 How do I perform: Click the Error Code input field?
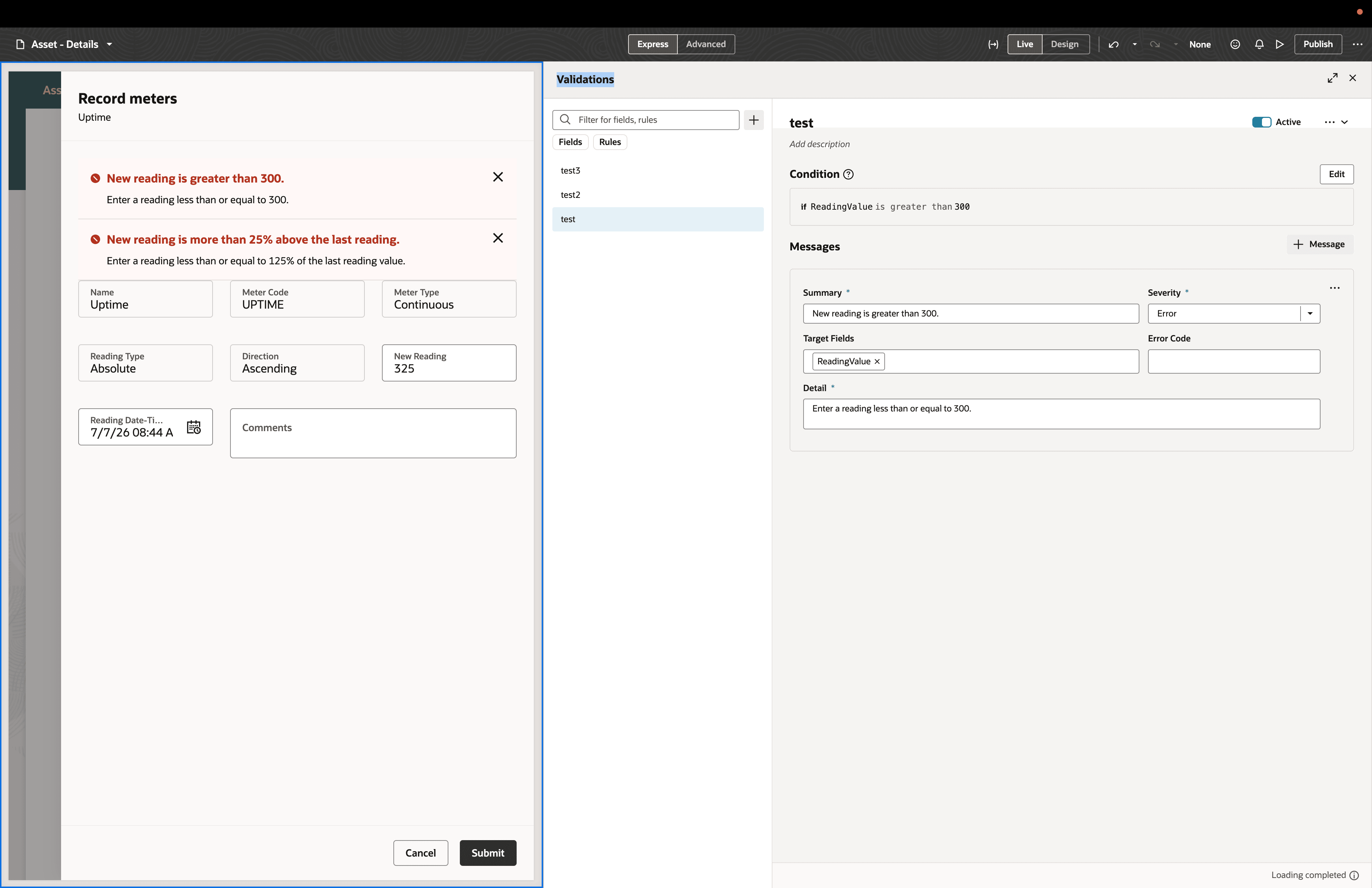1234,361
